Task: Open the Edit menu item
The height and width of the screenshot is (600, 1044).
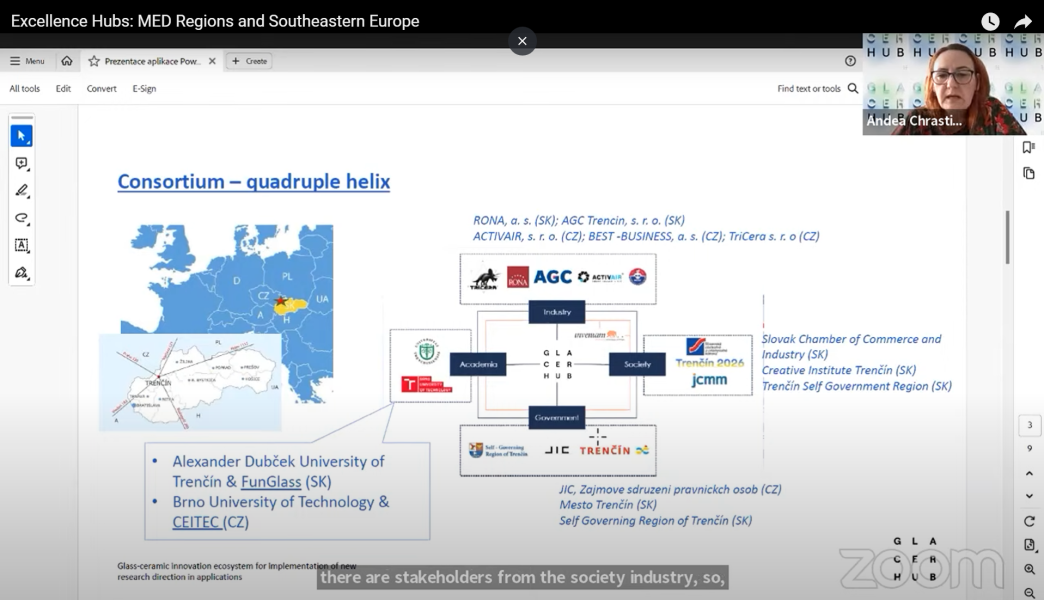Action: pyautogui.click(x=63, y=89)
